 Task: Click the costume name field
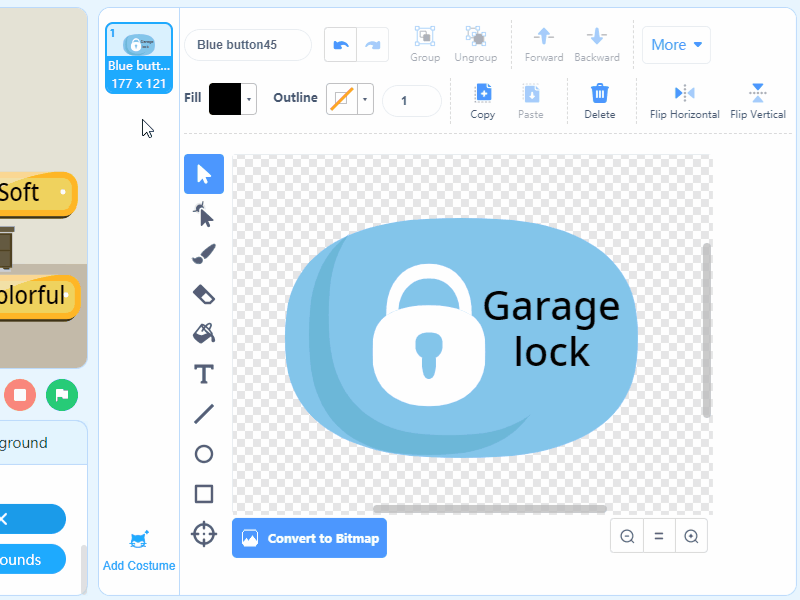tap(248, 45)
